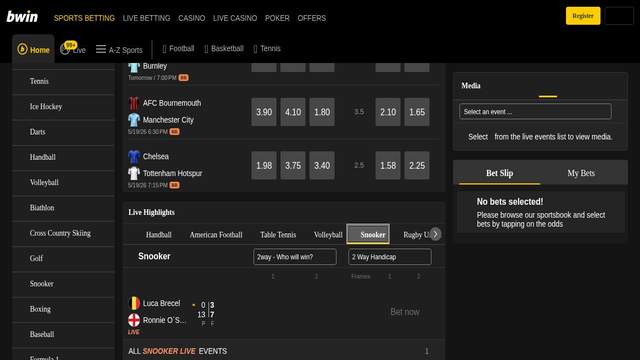
Task: Open the Select an event dropdown
Action: (535, 111)
